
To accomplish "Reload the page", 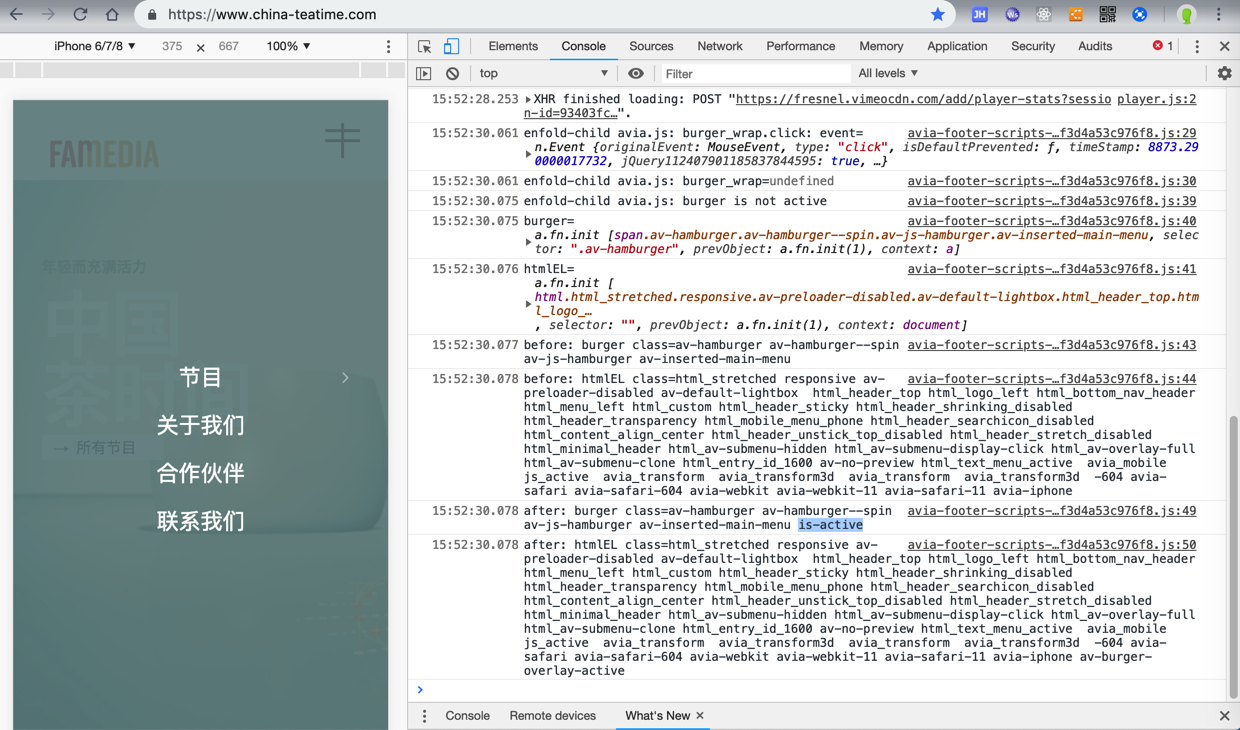I will (80, 15).
